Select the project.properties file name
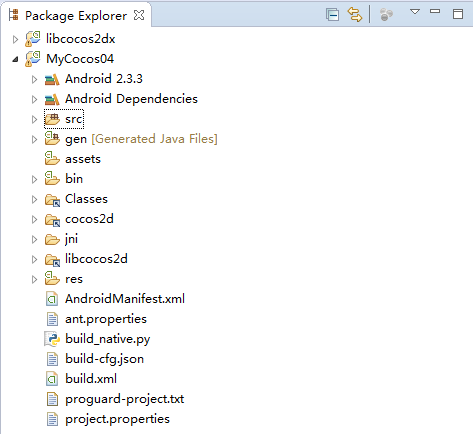 click(117, 419)
